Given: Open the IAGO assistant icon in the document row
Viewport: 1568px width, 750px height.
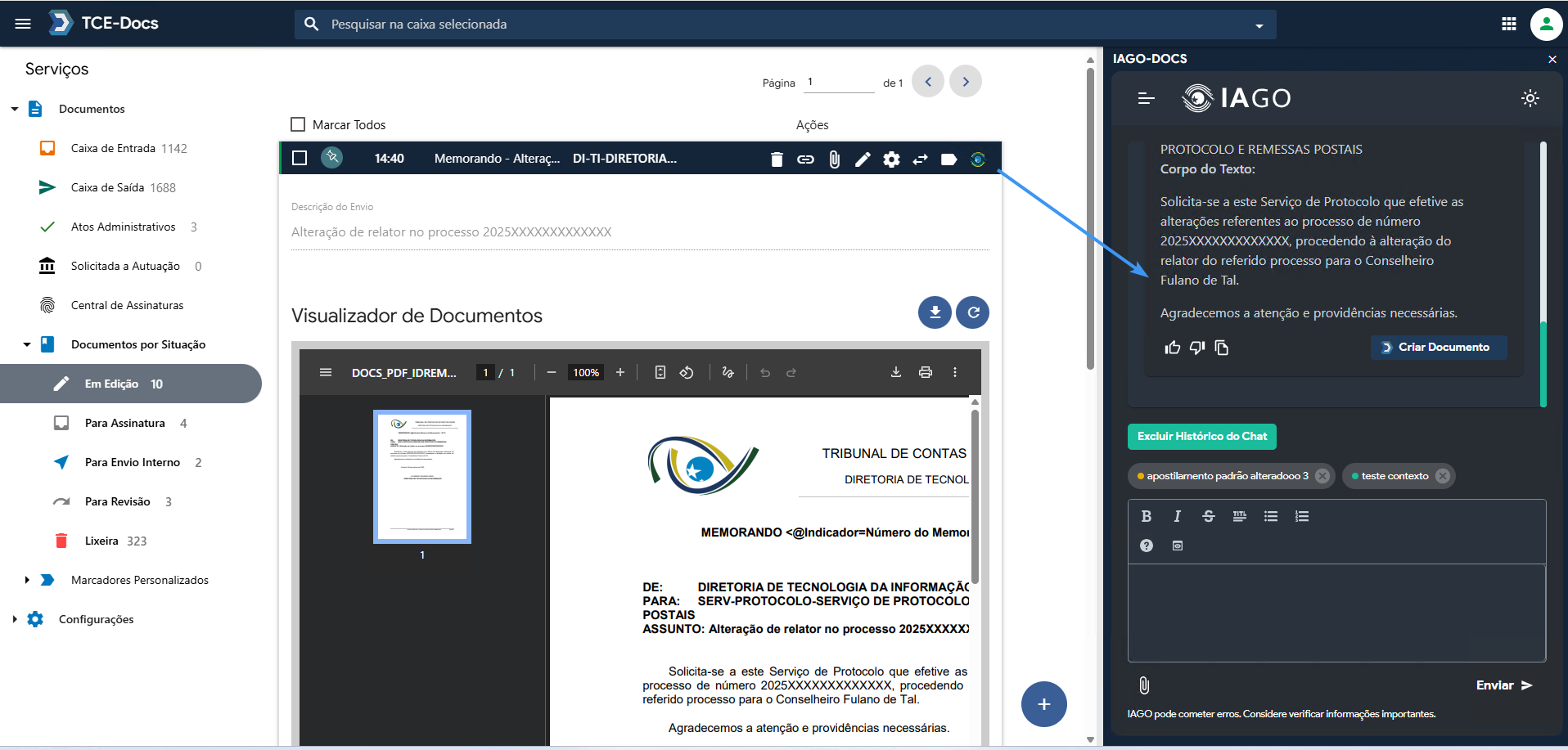Looking at the screenshot, I should 977,159.
